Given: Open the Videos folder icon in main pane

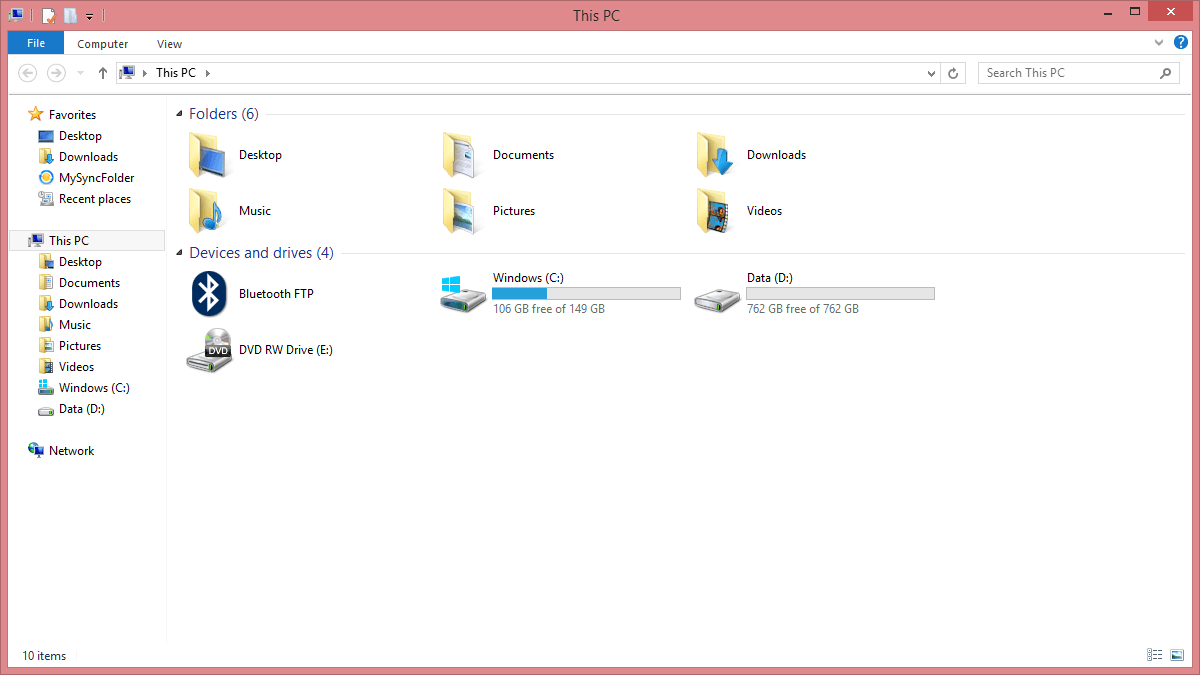Looking at the screenshot, I should [715, 211].
